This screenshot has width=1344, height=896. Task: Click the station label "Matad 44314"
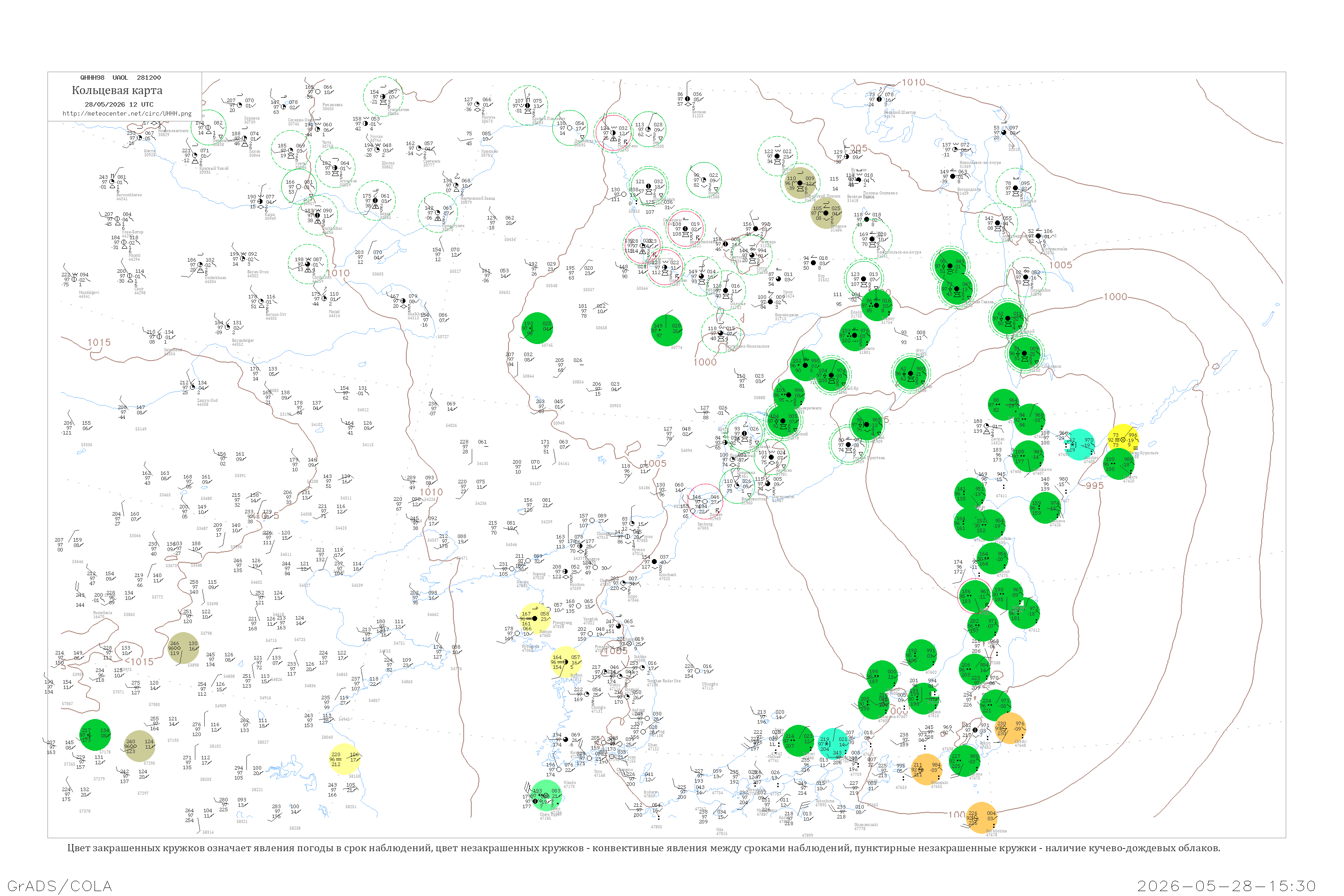(334, 314)
